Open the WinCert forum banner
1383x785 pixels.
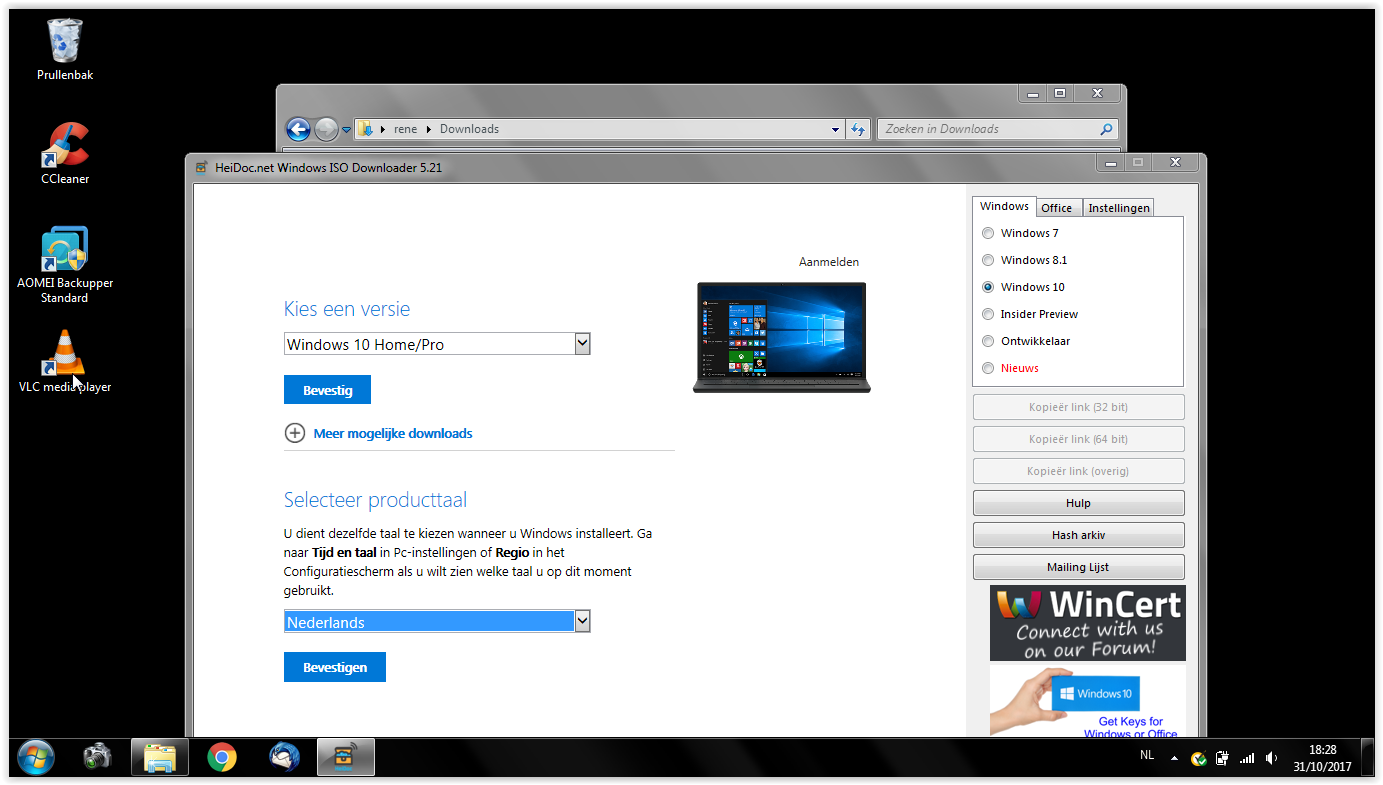pos(1088,623)
